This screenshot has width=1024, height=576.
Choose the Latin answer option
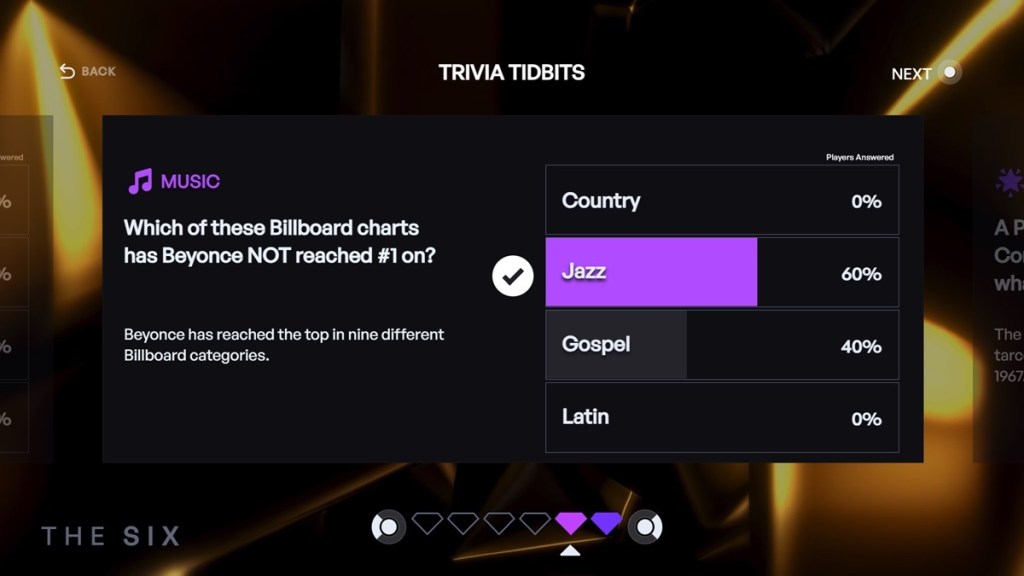pyautogui.click(x=721, y=417)
